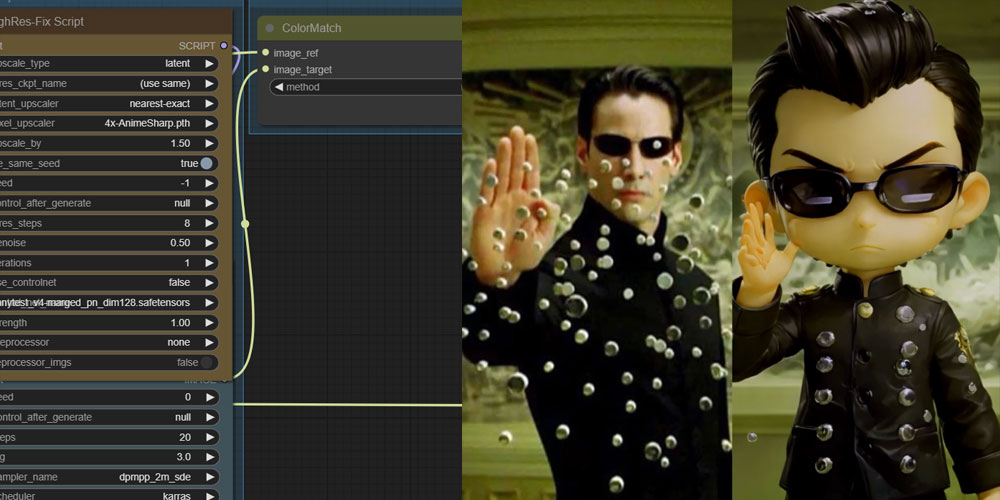Click the 'karras' scheduler value
The height and width of the screenshot is (500, 1000).
pos(177,496)
